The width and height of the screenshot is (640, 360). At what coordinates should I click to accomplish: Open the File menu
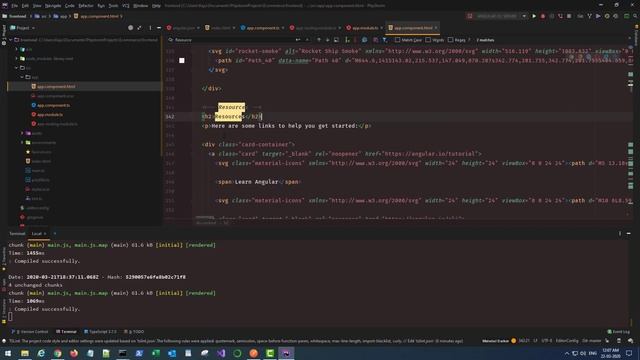[x=15, y=6]
